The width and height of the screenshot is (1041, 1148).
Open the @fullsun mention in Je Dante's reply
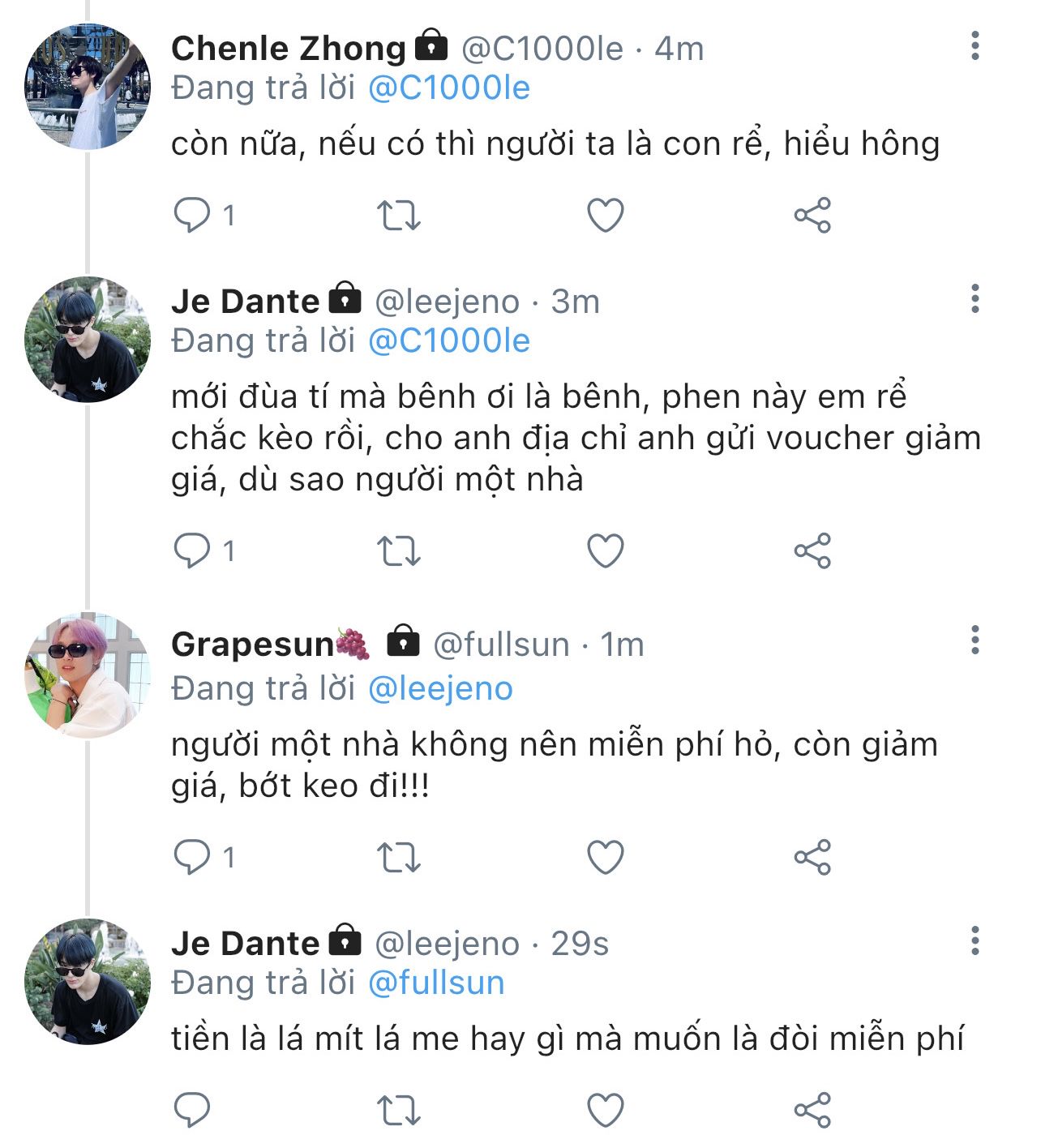click(436, 983)
